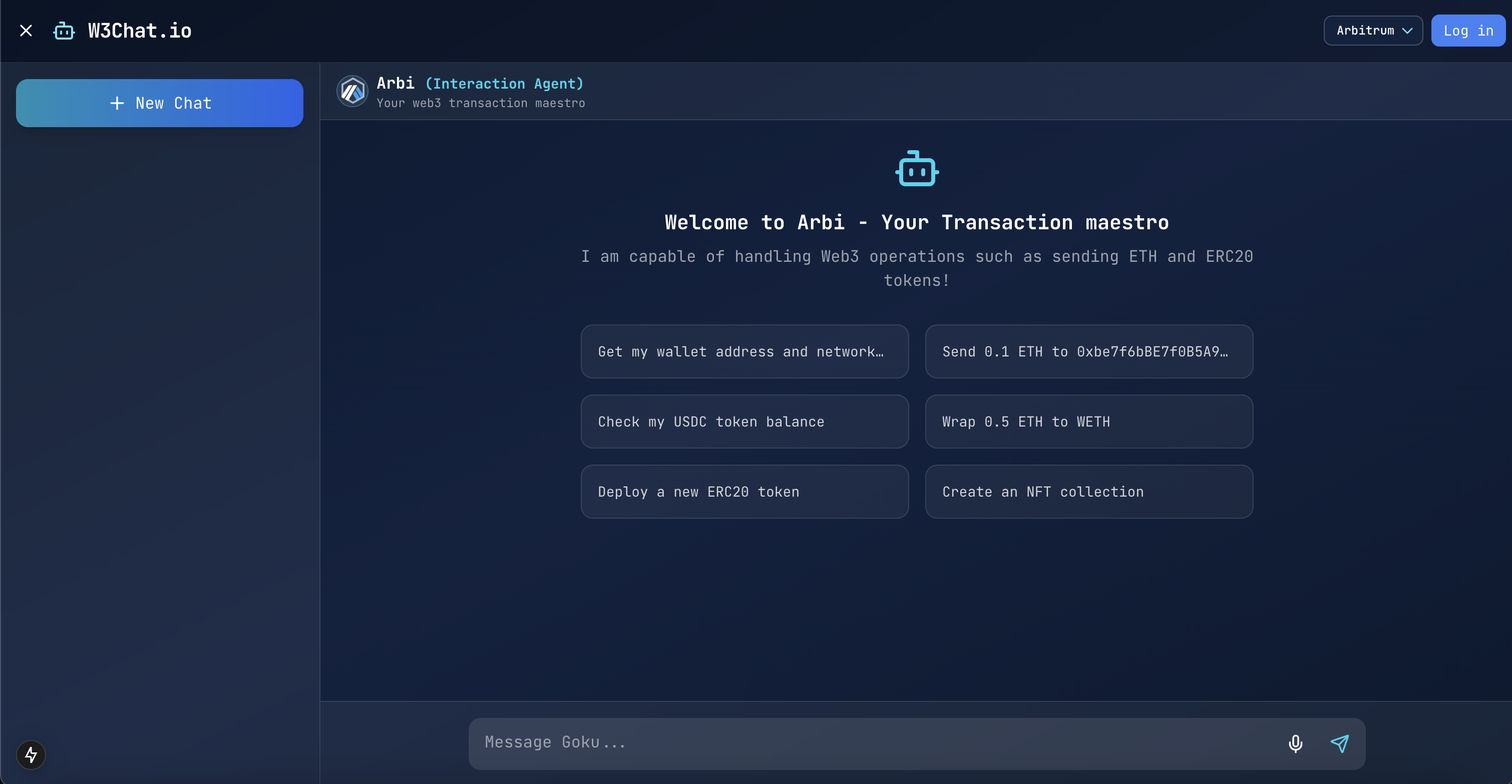This screenshot has width=1512, height=784.
Task: Click the lightning bolt icon in sidebar
Action: tap(31, 754)
